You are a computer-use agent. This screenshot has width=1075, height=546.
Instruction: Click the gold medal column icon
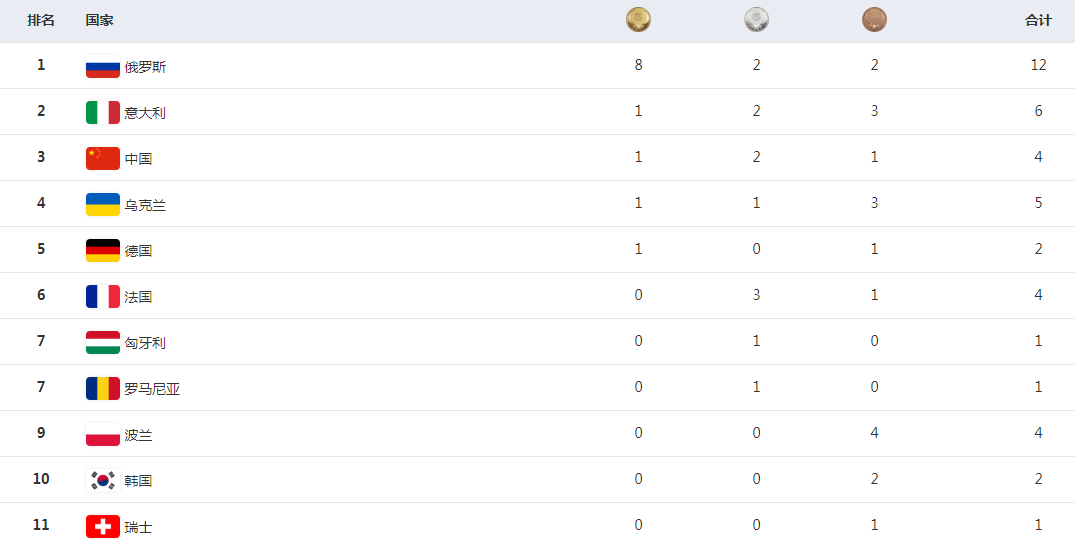[638, 20]
